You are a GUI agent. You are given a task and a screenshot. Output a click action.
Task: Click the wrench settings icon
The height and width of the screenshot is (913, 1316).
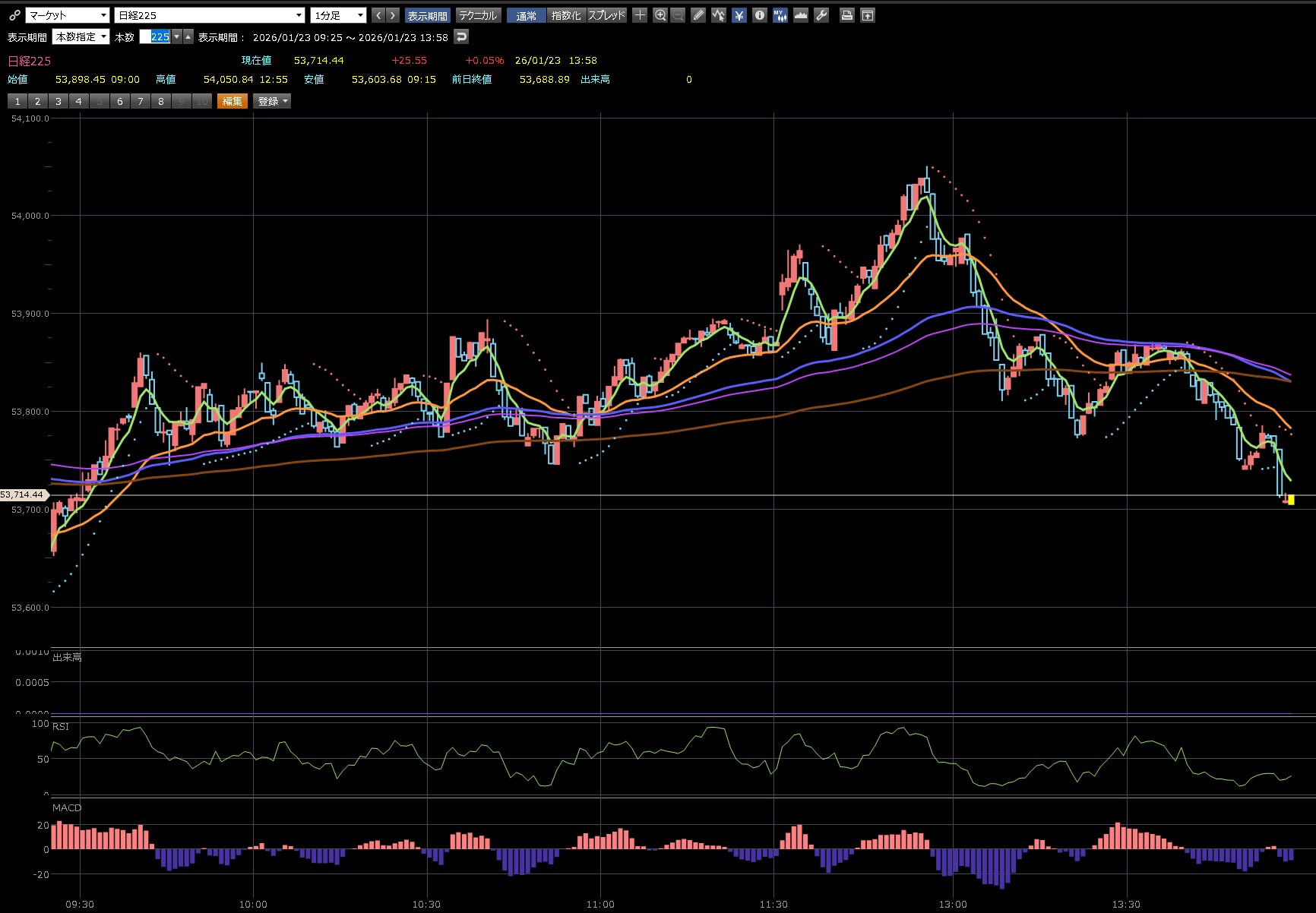point(821,15)
